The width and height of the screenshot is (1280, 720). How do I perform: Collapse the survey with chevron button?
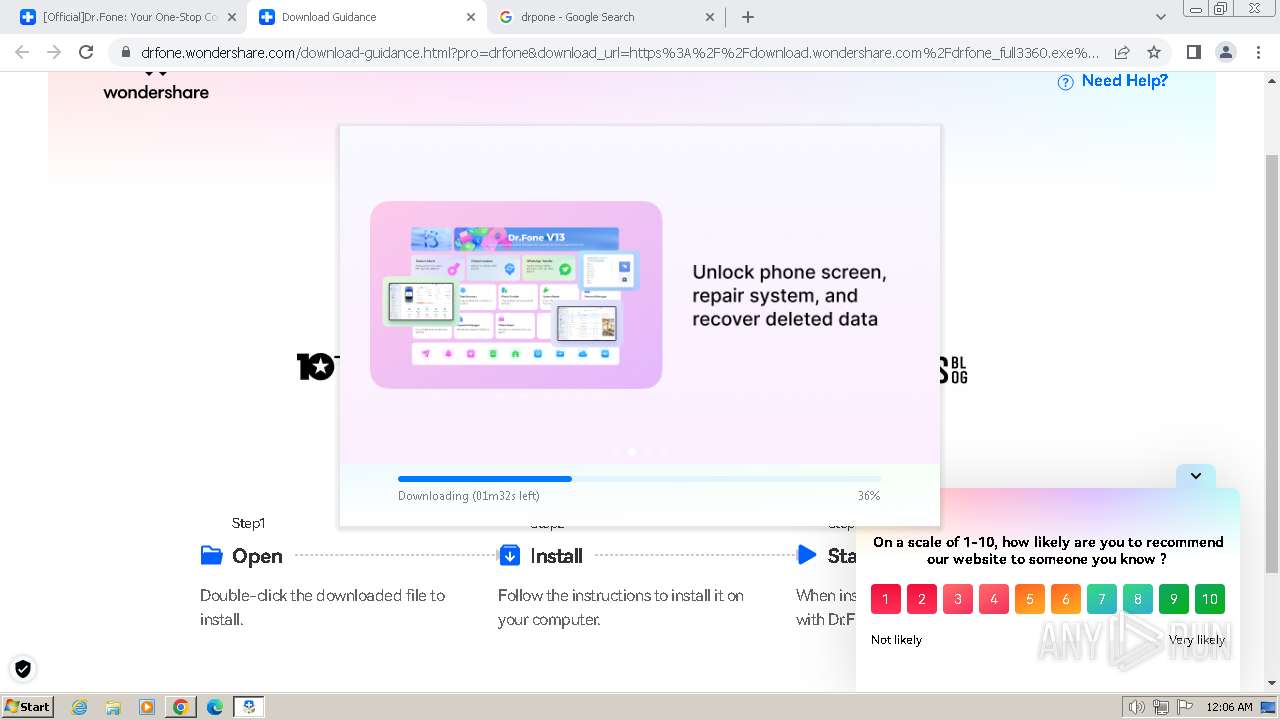[1196, 476]
